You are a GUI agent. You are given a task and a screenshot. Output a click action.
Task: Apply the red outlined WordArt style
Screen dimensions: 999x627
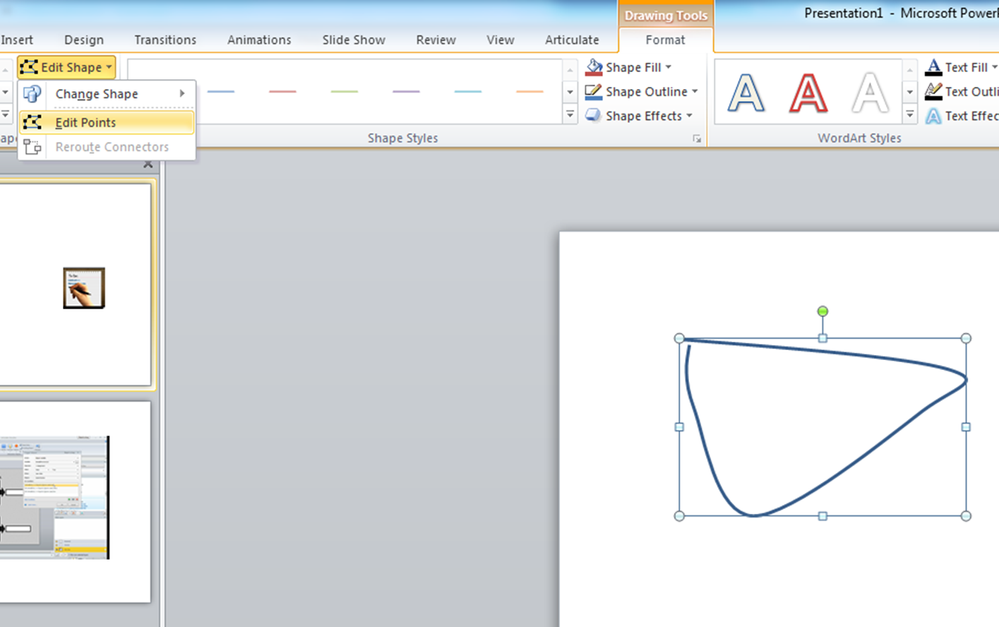808,92
